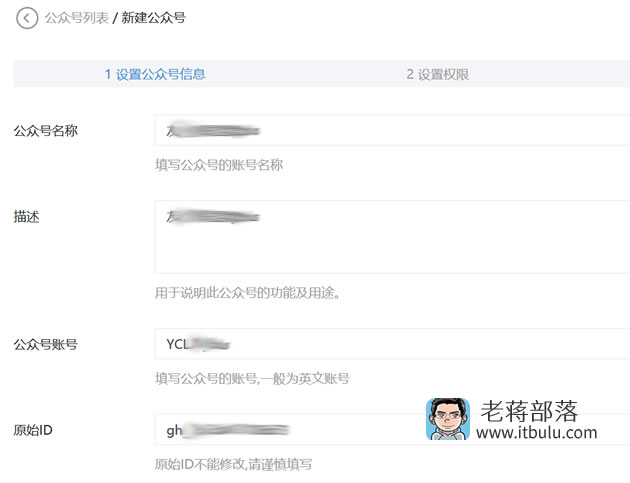630x483 pixels.
Task: Click the circular back arrow icon
Action: tap(27, 18)
